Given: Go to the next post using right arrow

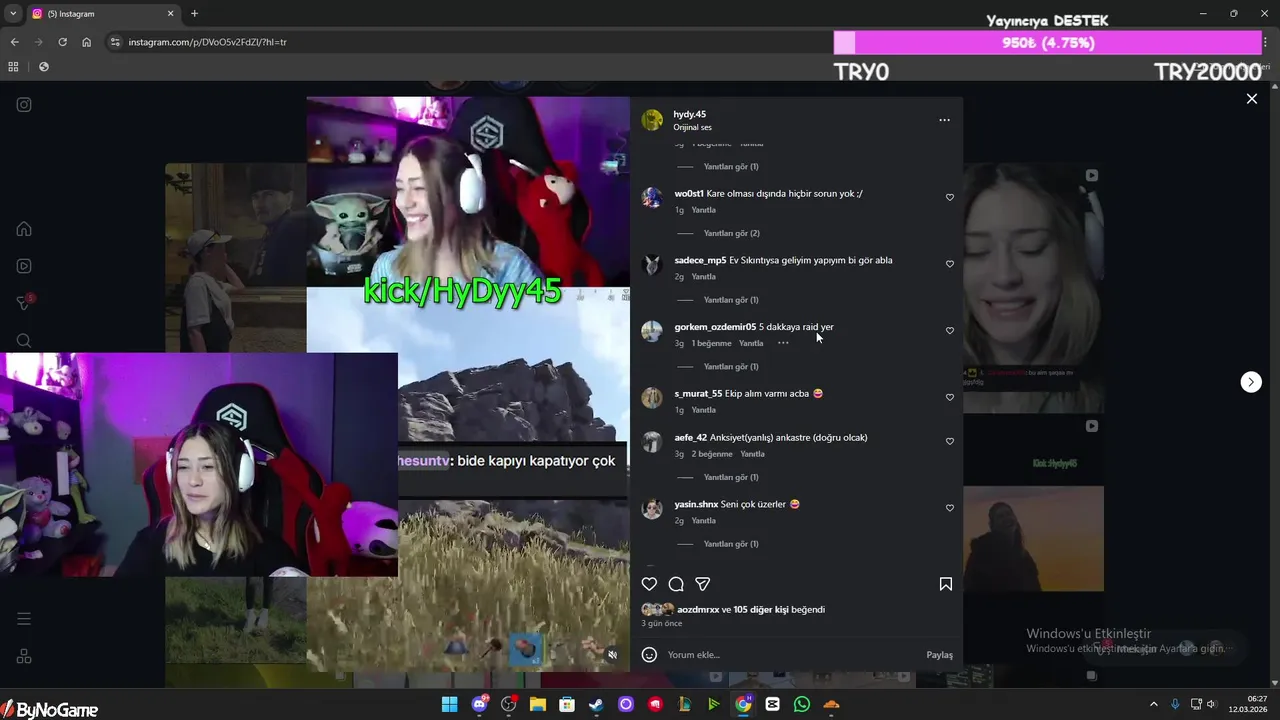Looking at the screenshot, I should coord(1251,382).
